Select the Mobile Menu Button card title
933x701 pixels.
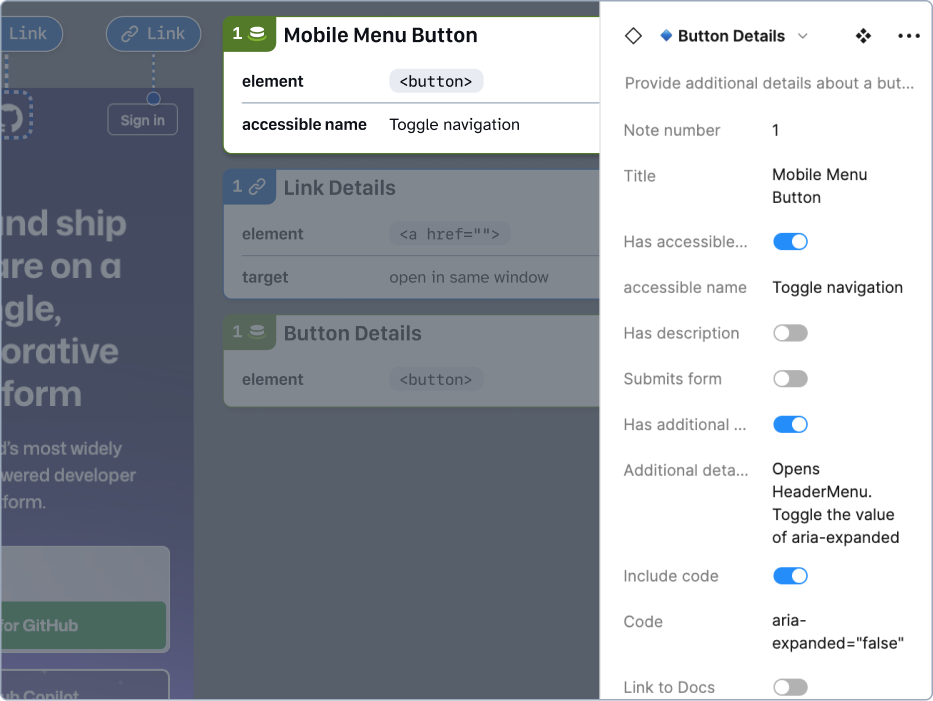coord(380,35)
